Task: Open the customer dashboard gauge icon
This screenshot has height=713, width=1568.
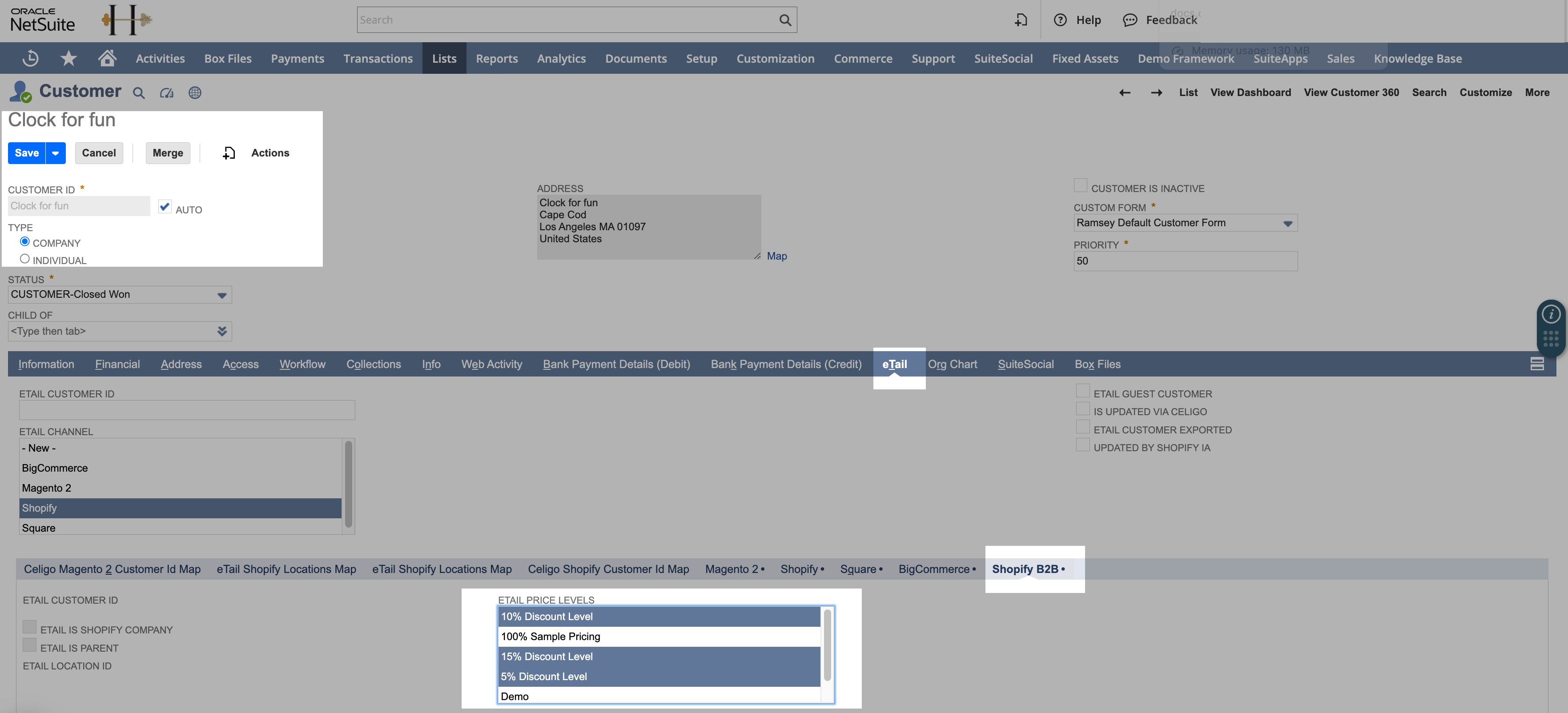Action: 167,93
